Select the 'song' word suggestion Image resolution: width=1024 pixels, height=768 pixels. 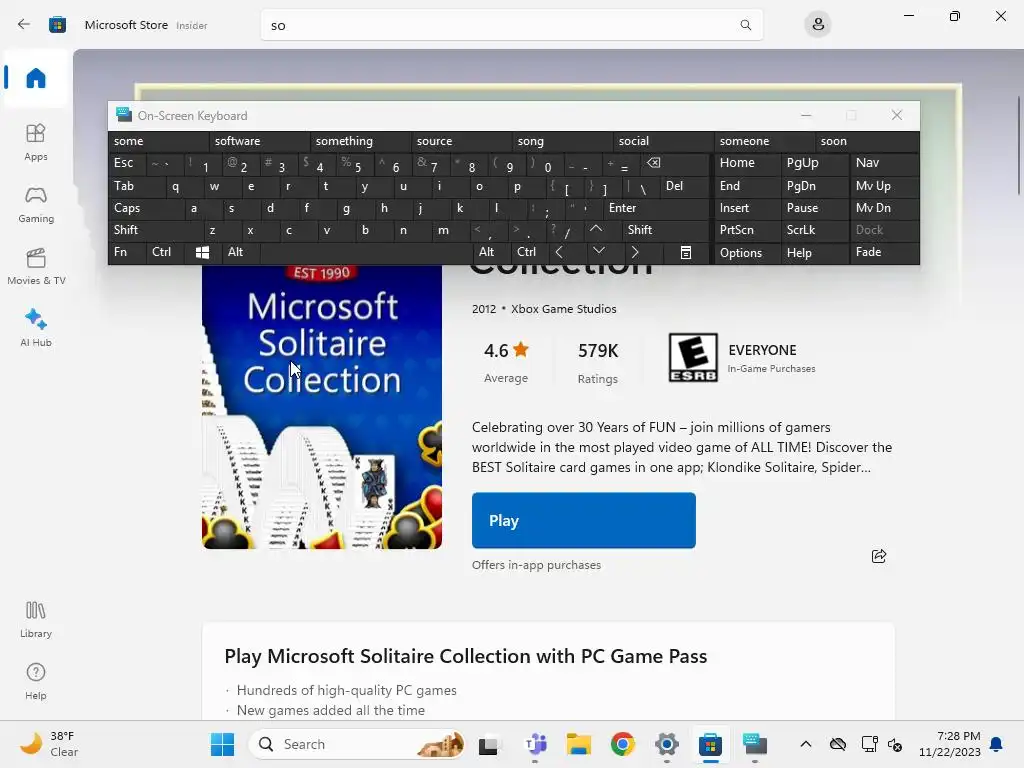pos(562,141)
